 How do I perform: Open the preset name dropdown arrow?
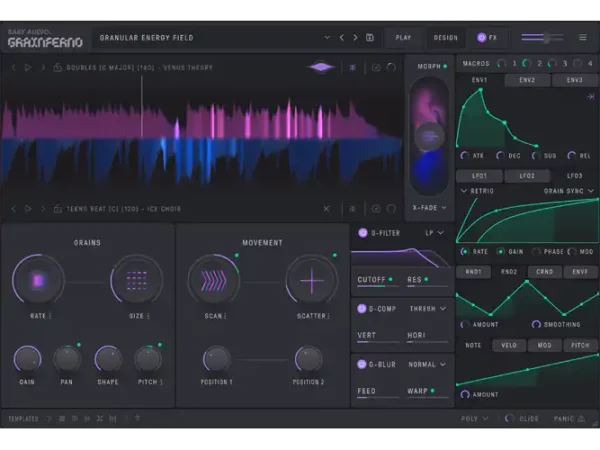coord(327,38)
